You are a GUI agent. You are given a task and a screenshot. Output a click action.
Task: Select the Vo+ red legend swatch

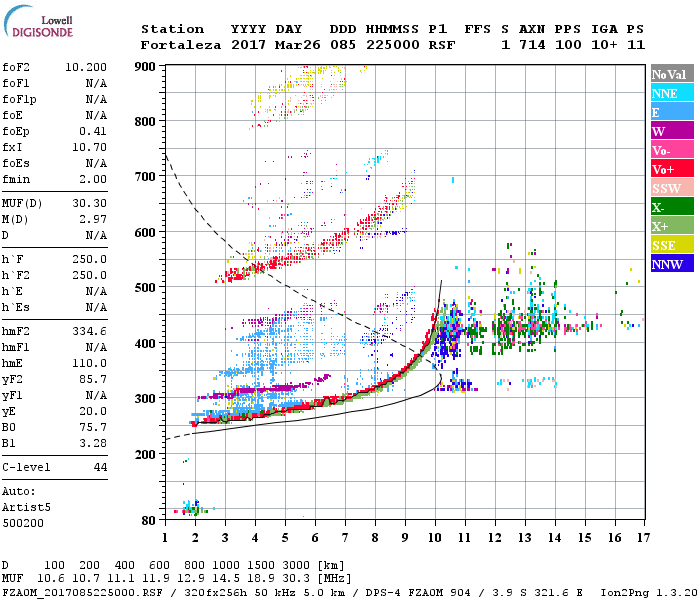coord(672,169)
